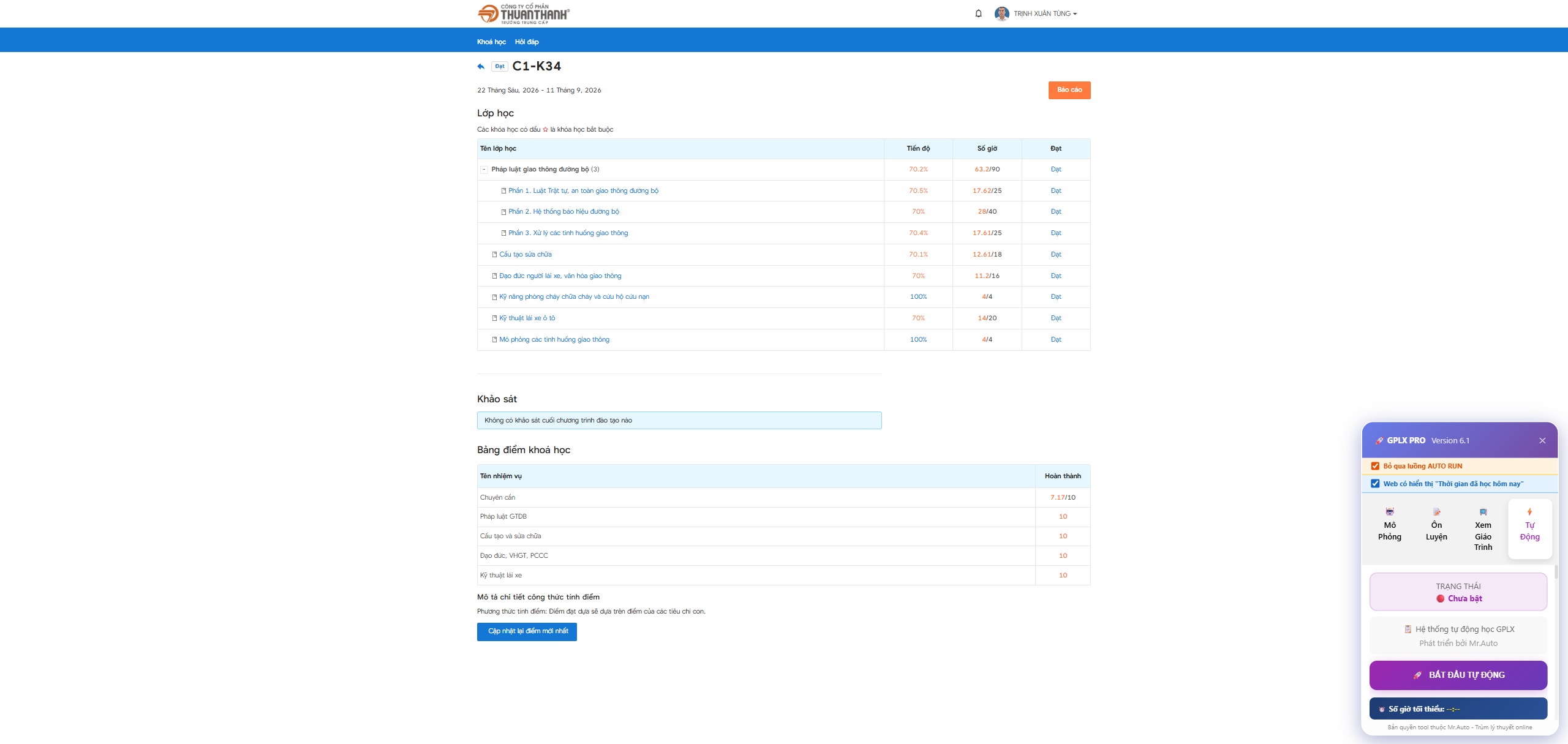
Task: Click document icon beside Đạo đức người lái xe
Action: tap(494, 276)
